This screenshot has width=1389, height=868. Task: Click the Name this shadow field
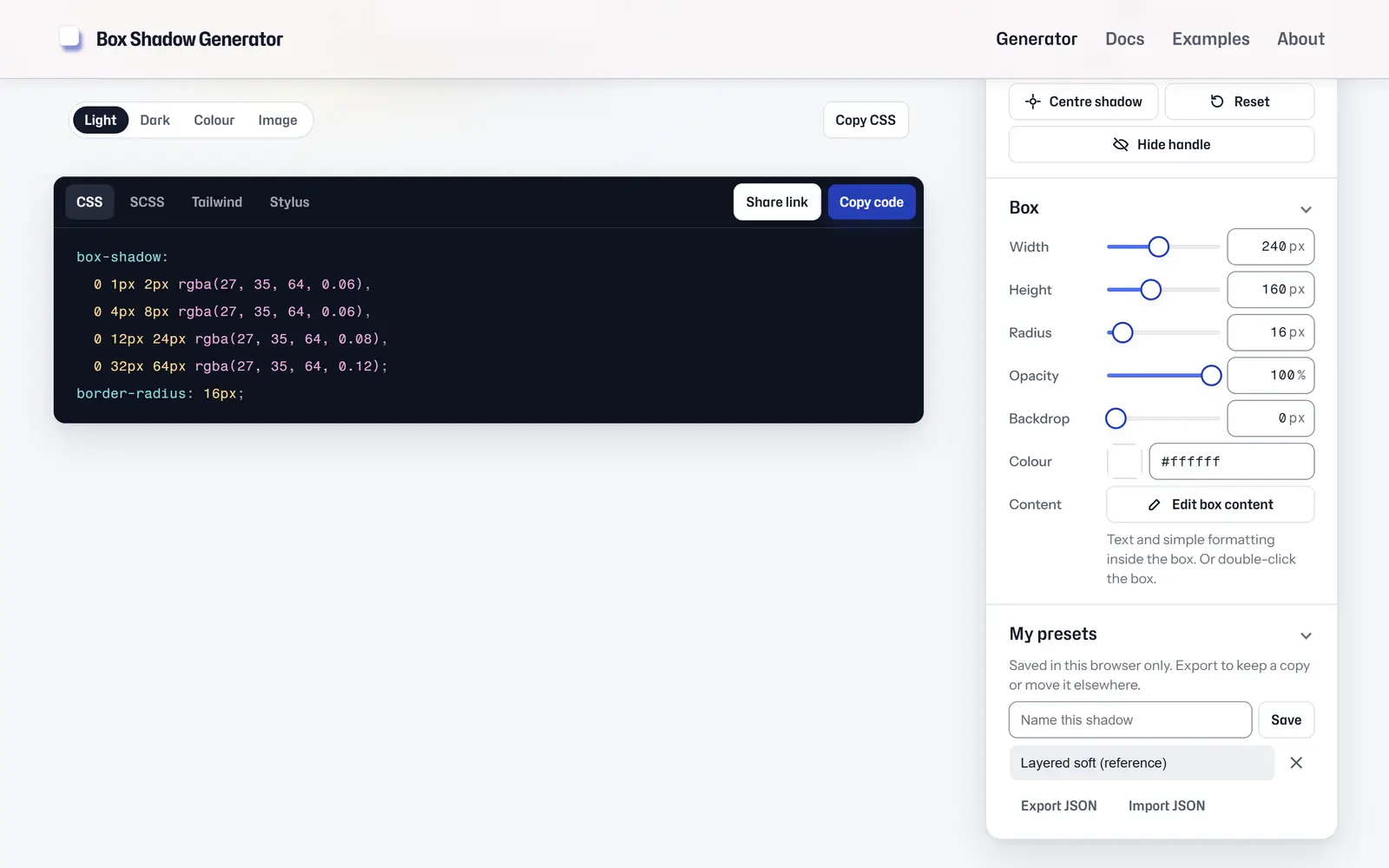point(1130,720)
